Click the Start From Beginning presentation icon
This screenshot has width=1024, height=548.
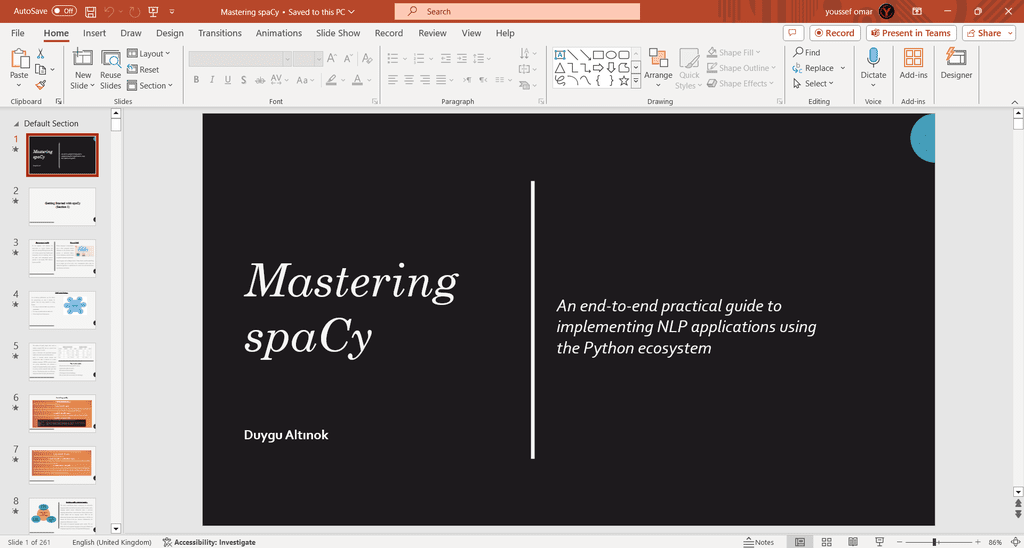152,12
